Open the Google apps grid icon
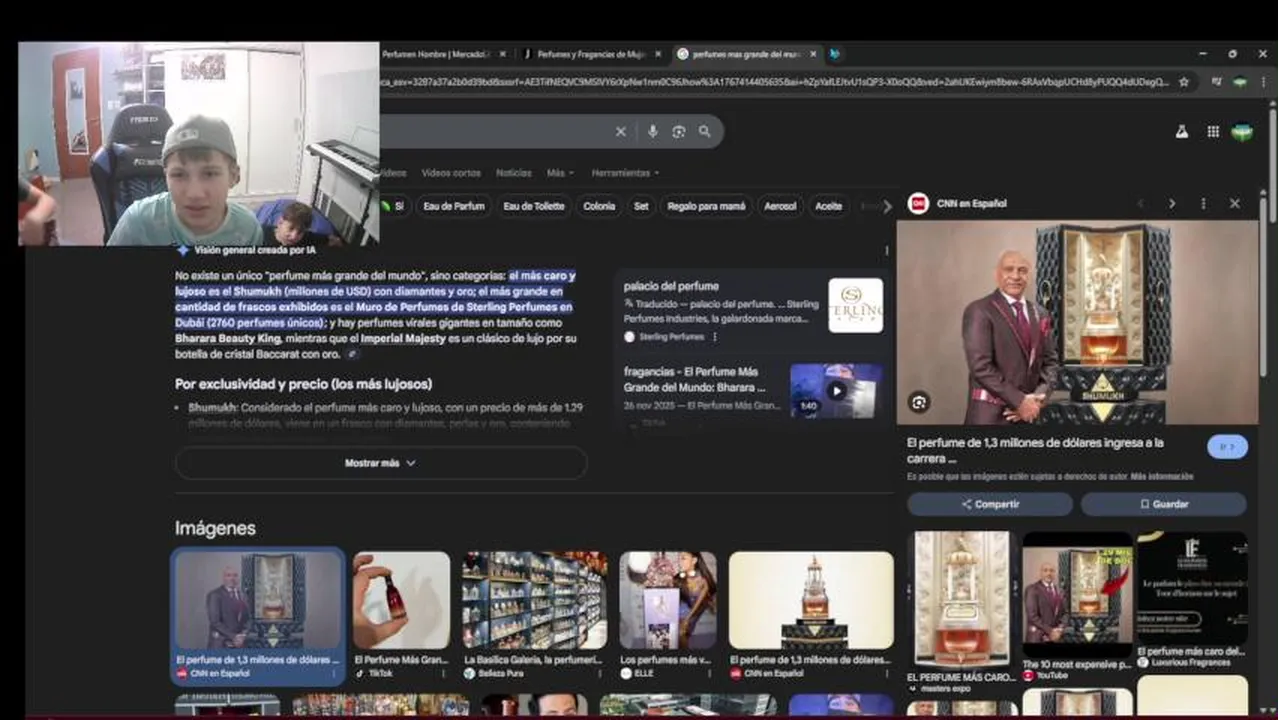This screenshot has height=720, width=1278. (1213, 131)
